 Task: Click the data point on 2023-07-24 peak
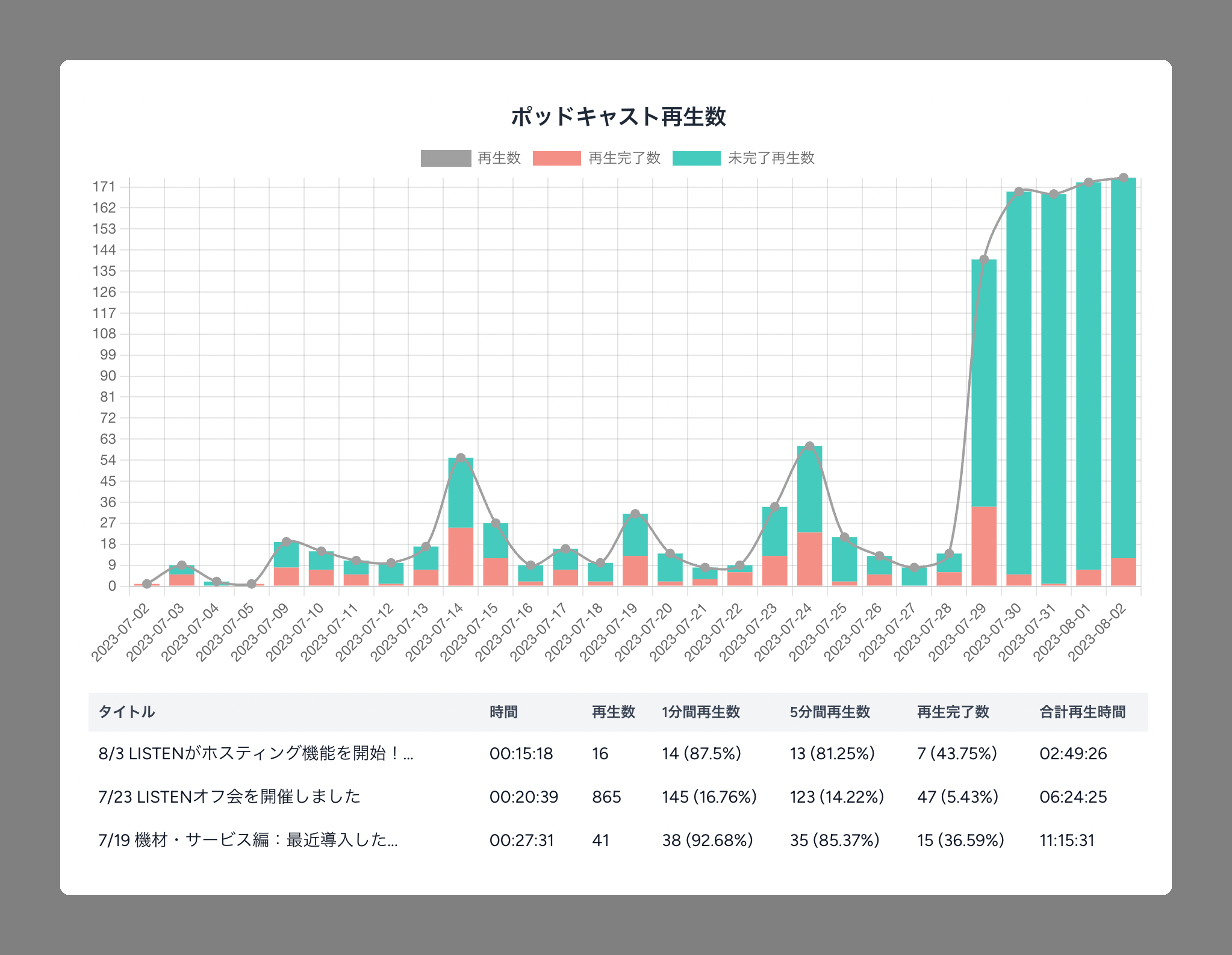[x=809, y=447]
